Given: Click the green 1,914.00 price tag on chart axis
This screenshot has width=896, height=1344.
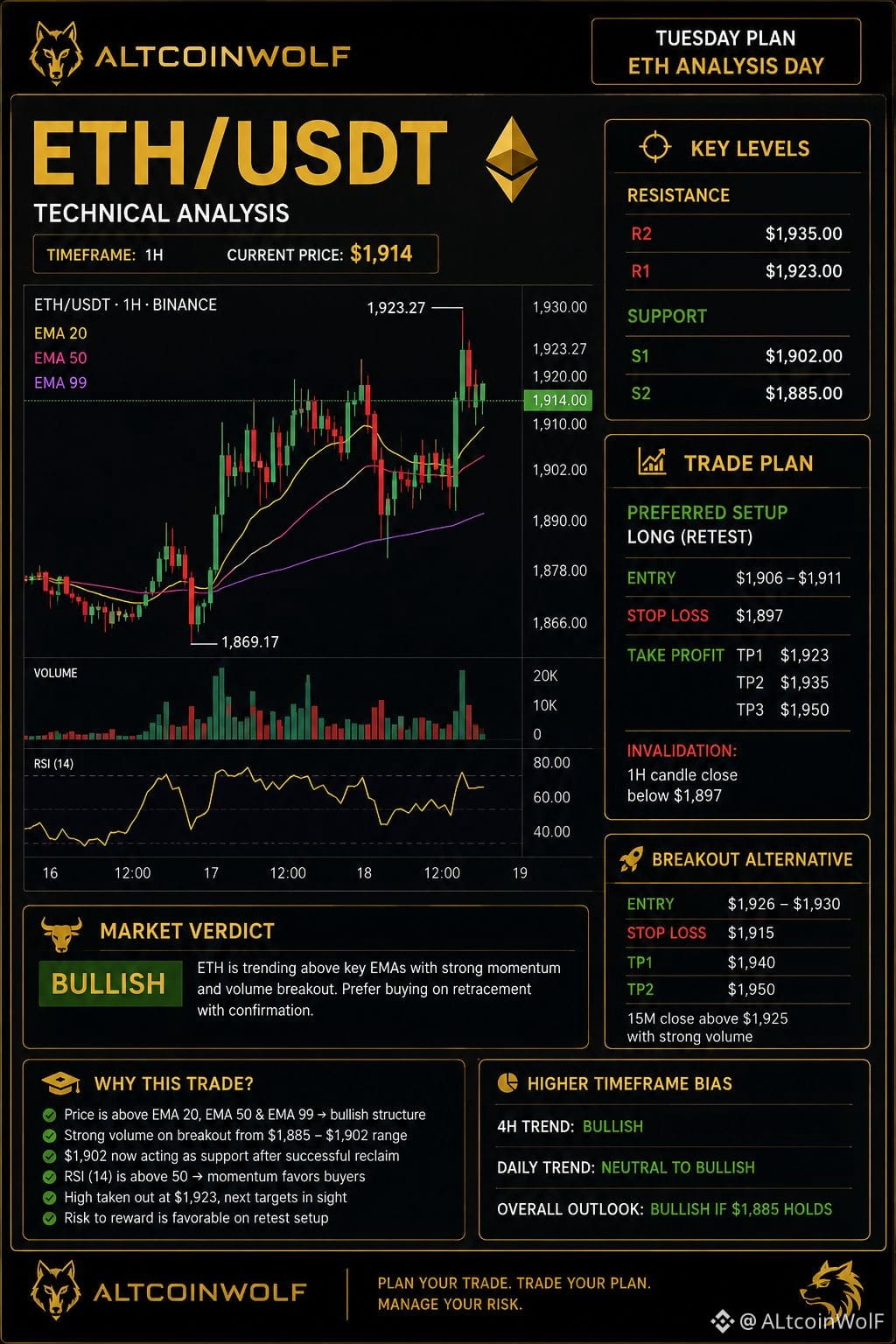Looking at the screenshot, I should pyautogui.click(x=557, y=401).
